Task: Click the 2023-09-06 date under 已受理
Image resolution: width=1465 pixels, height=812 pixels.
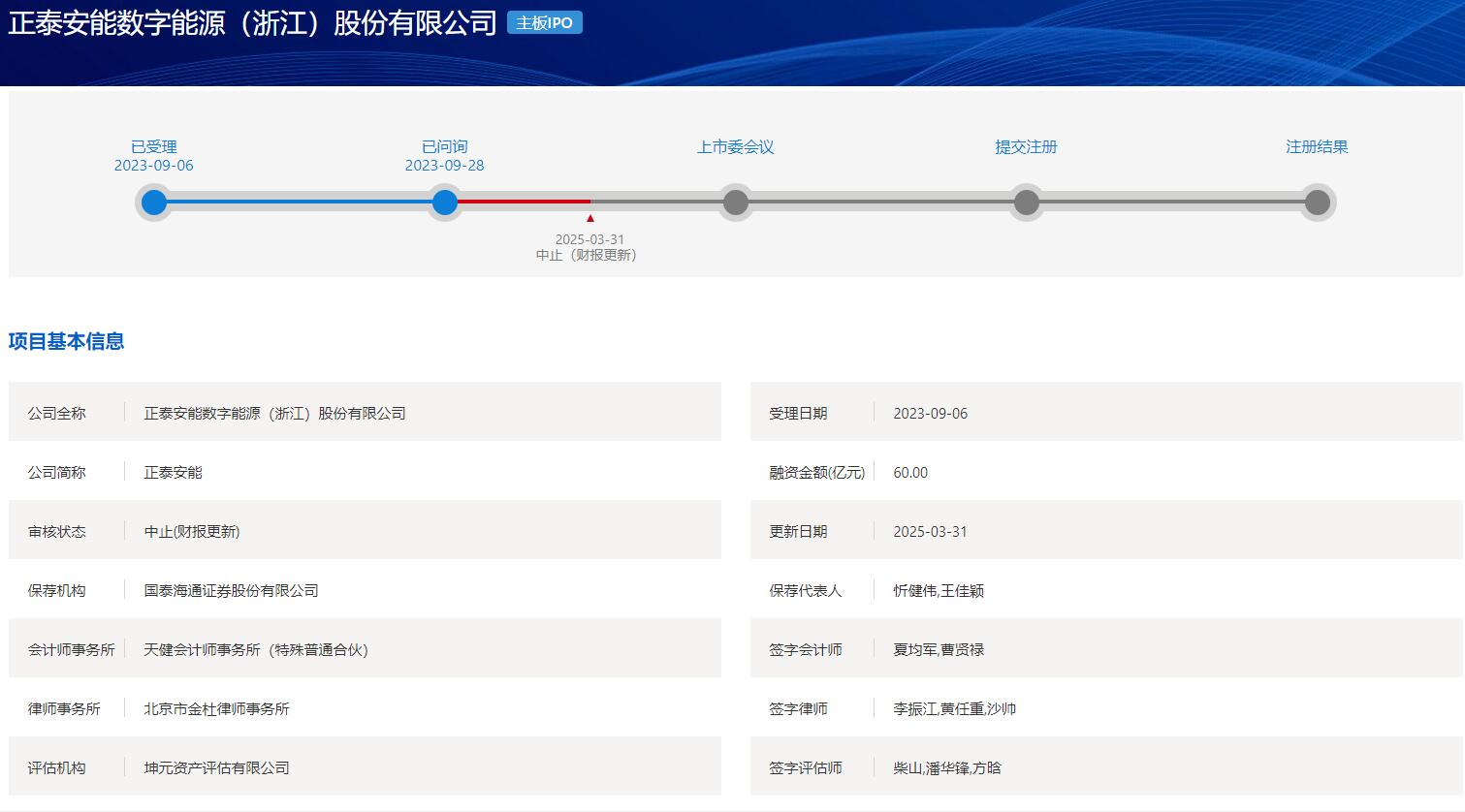Action: coord(154,166)
